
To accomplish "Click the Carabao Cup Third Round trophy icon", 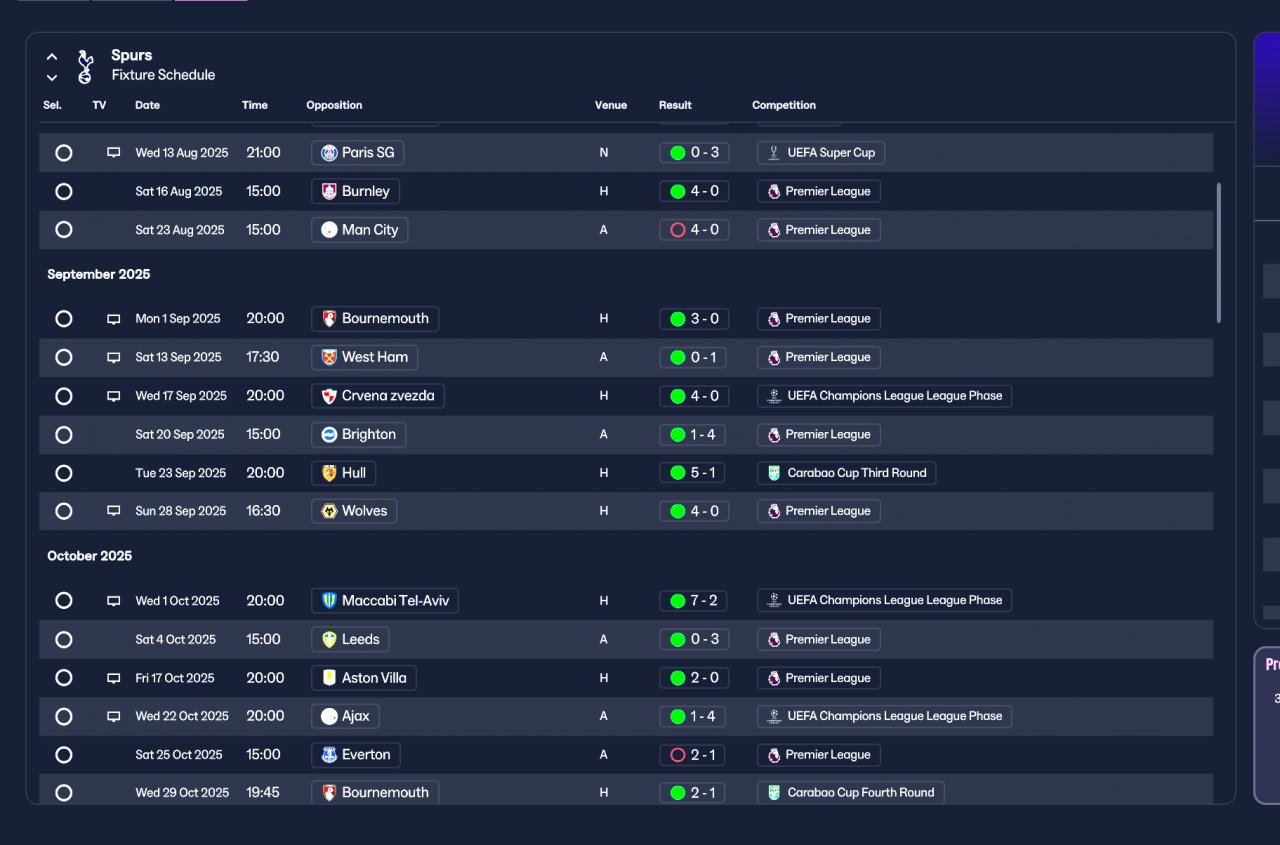I will point(773,473).
